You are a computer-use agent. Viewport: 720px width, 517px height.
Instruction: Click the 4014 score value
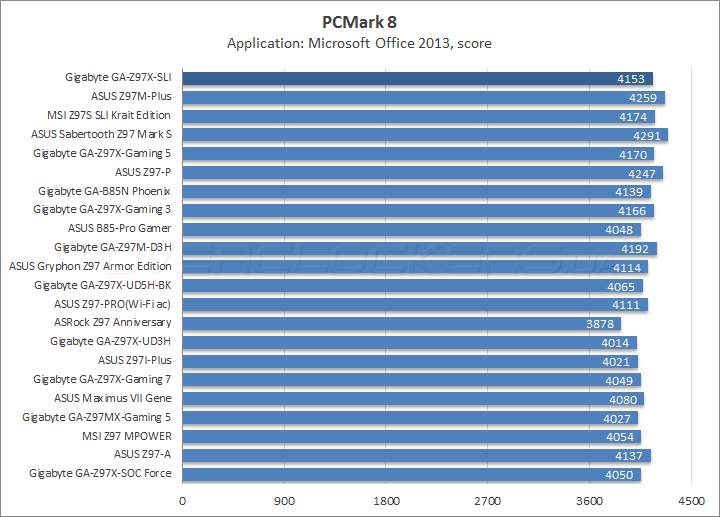pos(615,343)
